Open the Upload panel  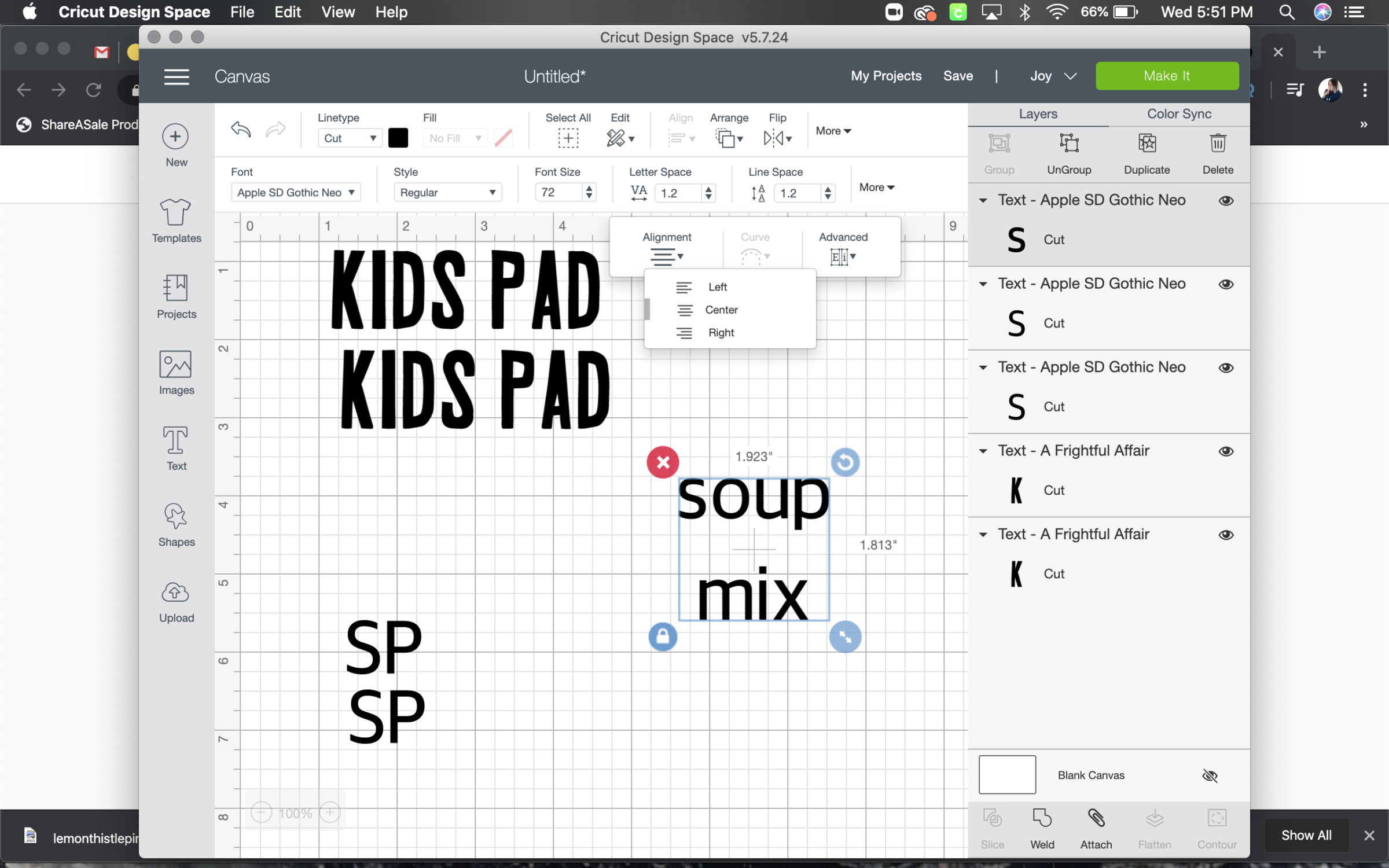[175, 592]
